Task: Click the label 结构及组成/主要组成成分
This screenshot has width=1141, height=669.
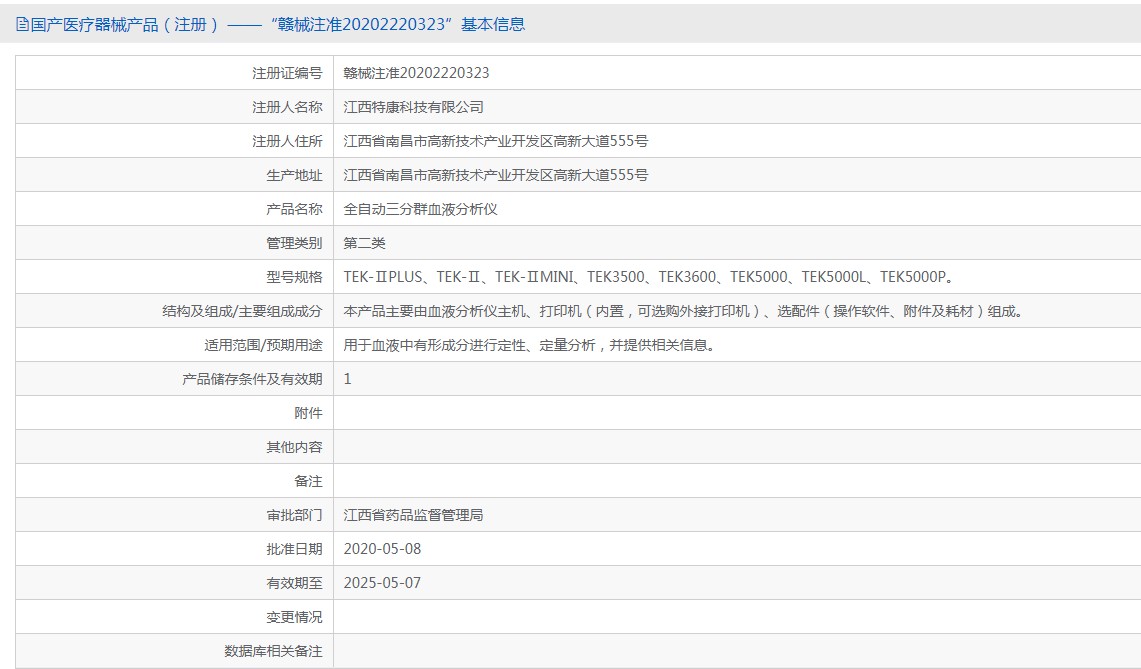Action: [242, 311]
